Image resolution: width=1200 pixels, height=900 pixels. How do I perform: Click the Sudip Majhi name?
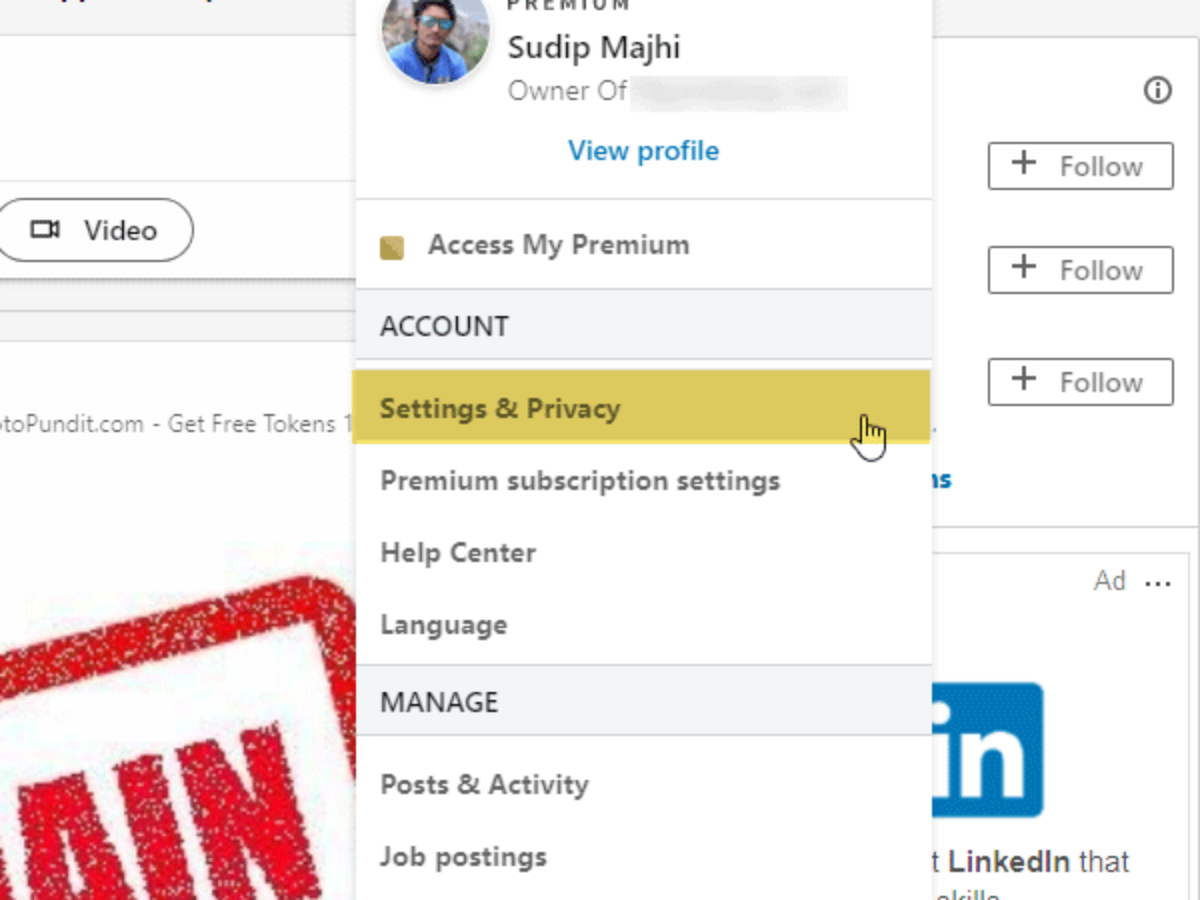click(594, 47)
